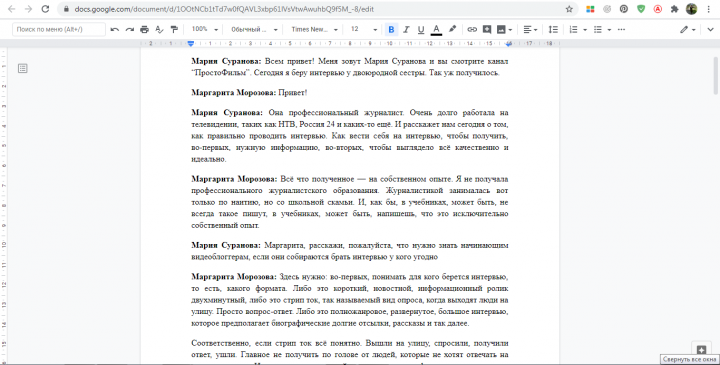Click the text 'ПростоФильм' in document
Screen dimensions: 720x365
(220, 73)
